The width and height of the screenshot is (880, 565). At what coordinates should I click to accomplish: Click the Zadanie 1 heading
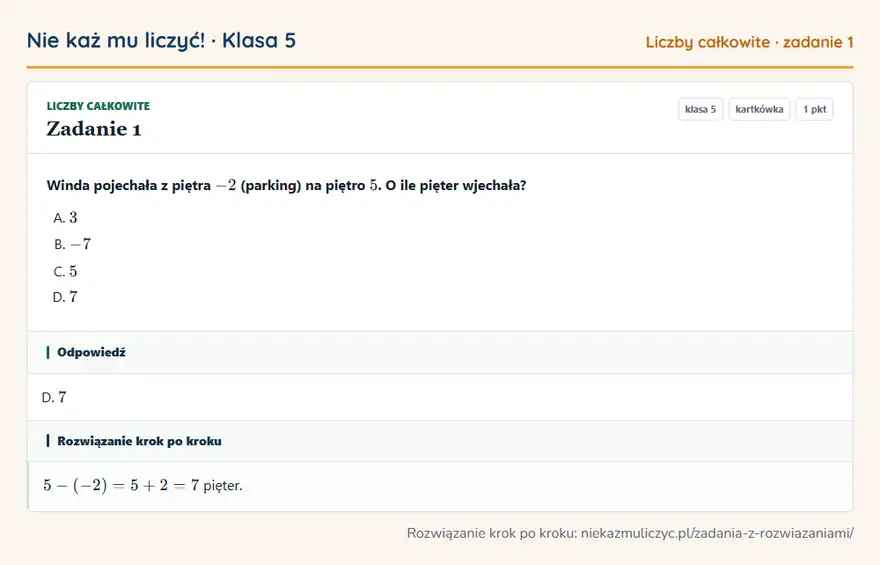click(94, 129)
